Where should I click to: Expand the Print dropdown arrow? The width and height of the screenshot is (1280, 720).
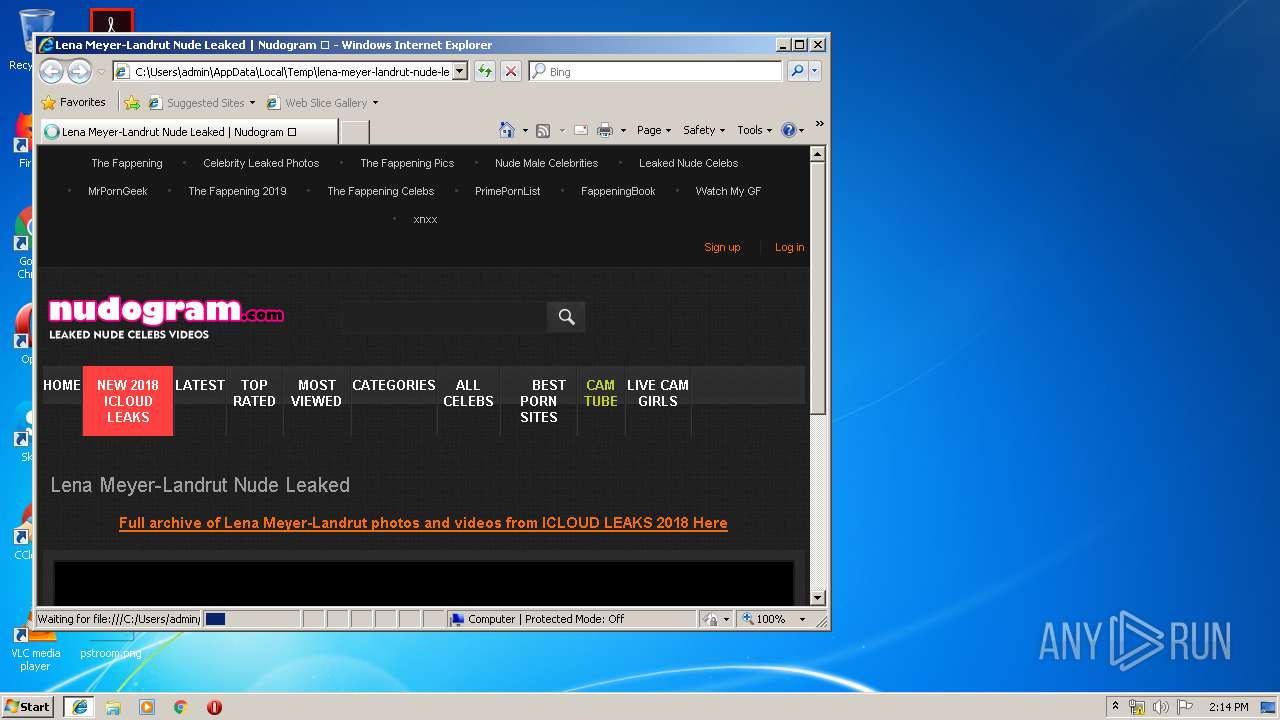click(623, 131)
